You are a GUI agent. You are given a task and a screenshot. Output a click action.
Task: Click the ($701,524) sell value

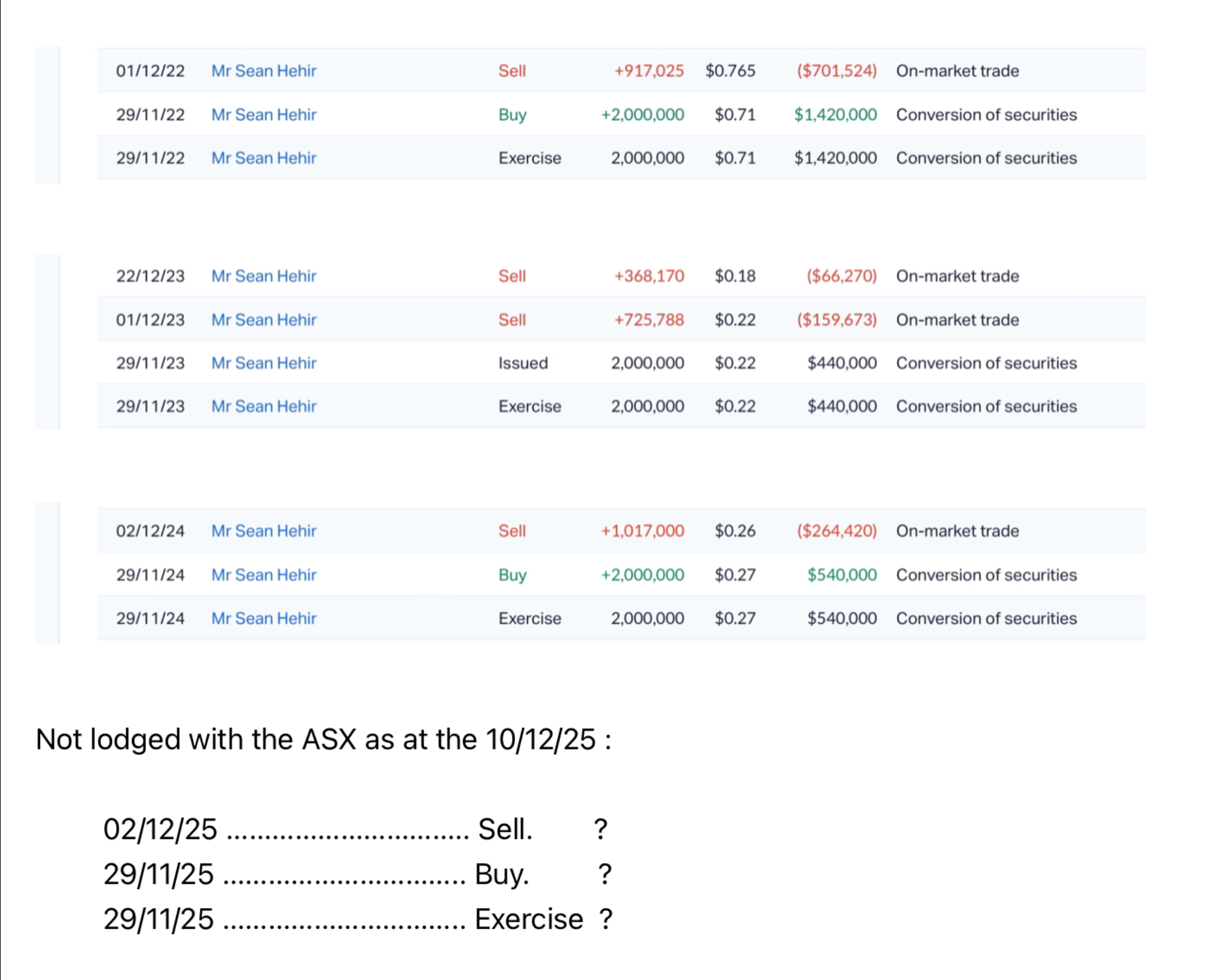click(836, 71)
